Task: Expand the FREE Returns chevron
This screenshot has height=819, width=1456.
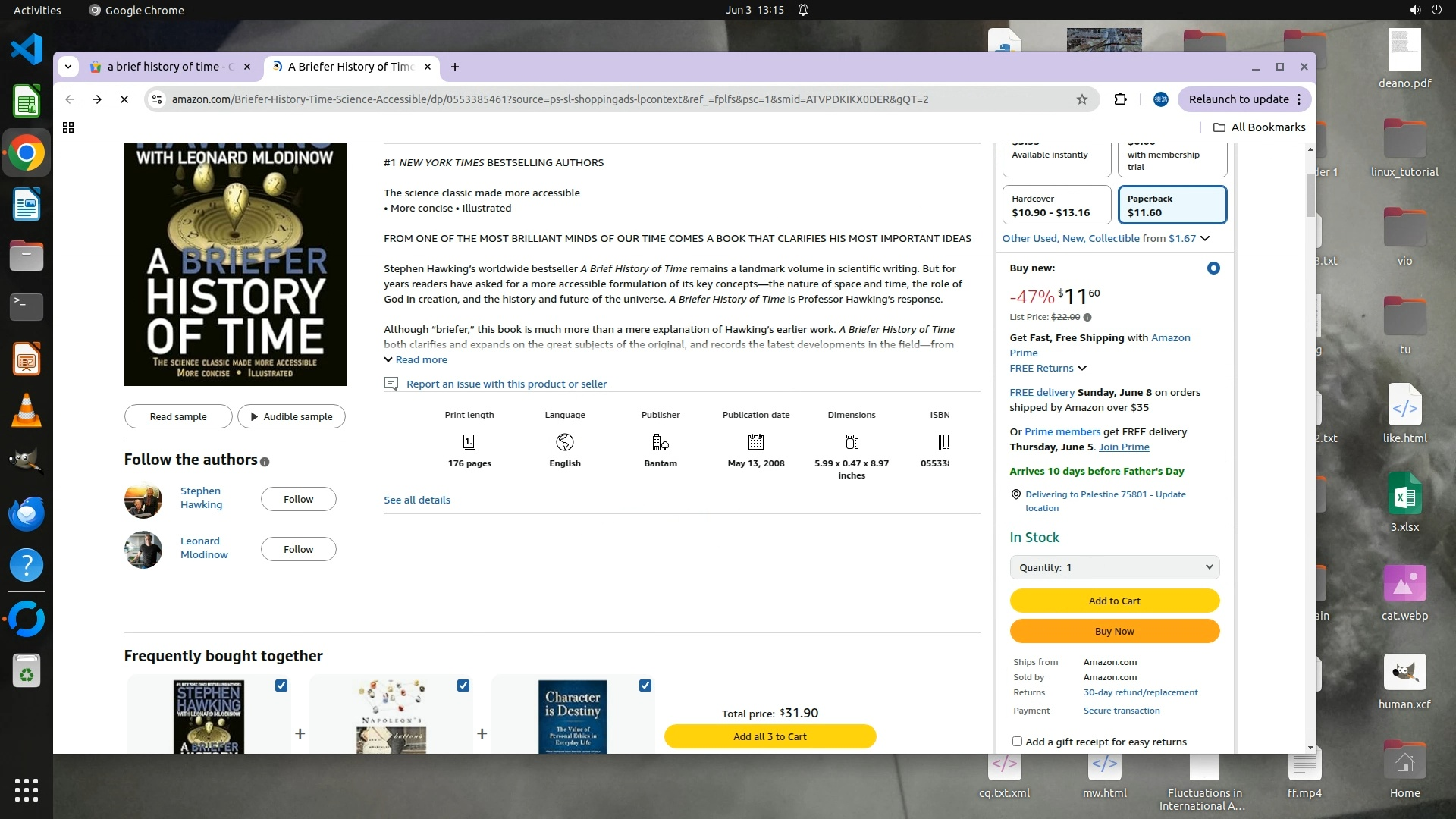Action: pyautogui.click(x=1082, y=369)
